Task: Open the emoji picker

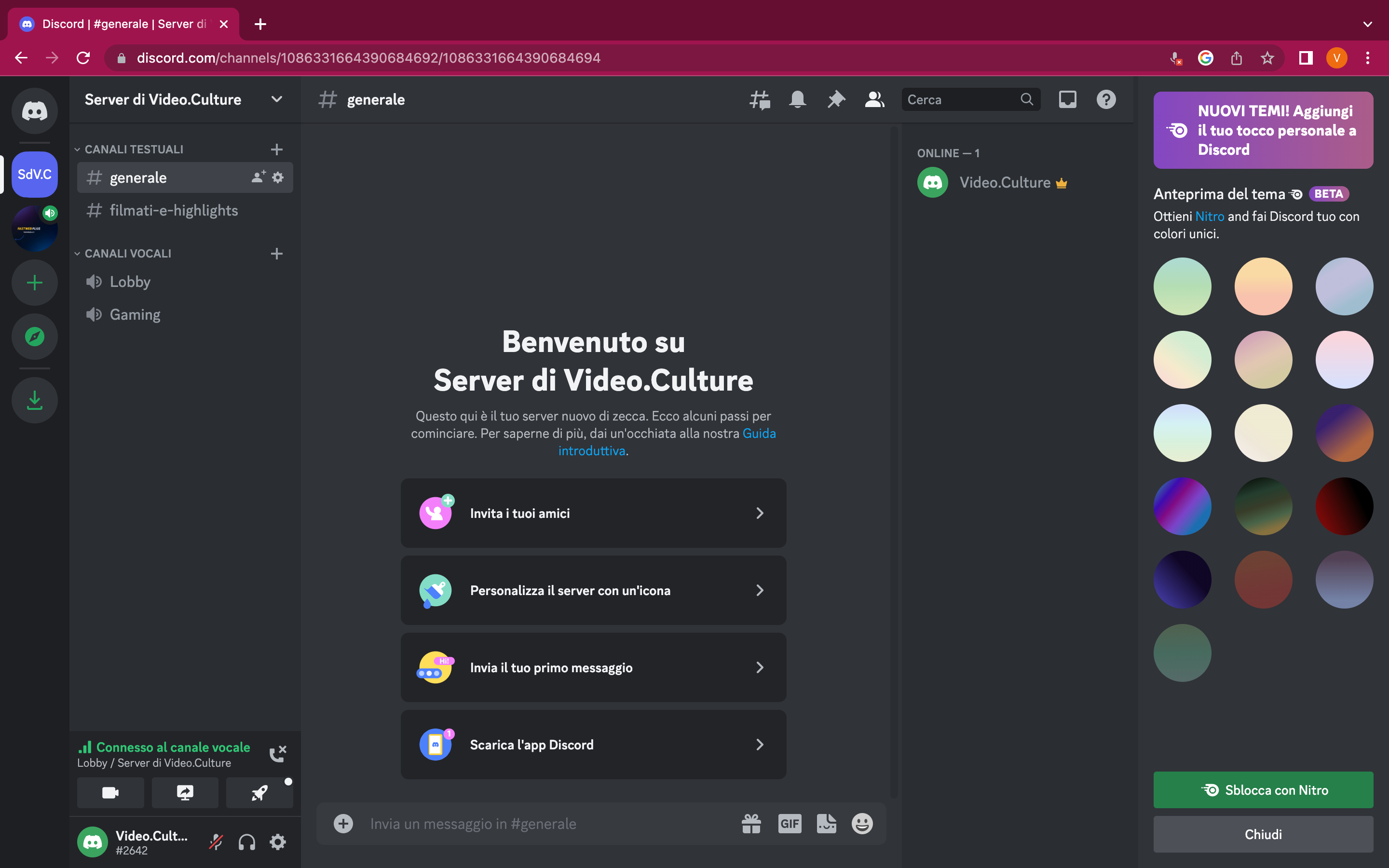Action: 863,823
